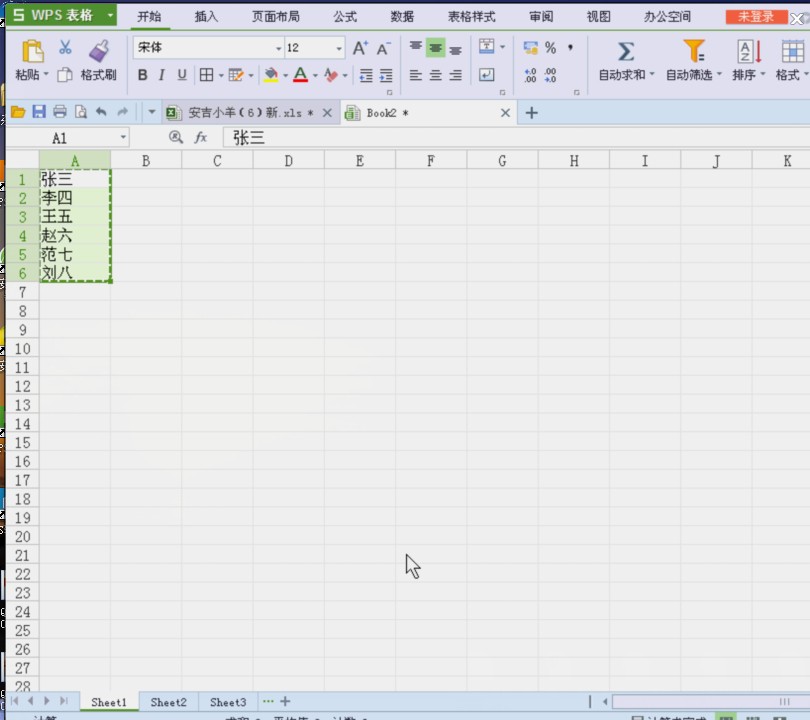Viewport: 810px width, 720px height.
Task: Open the font name dropdown
Action: click(278, 49)
